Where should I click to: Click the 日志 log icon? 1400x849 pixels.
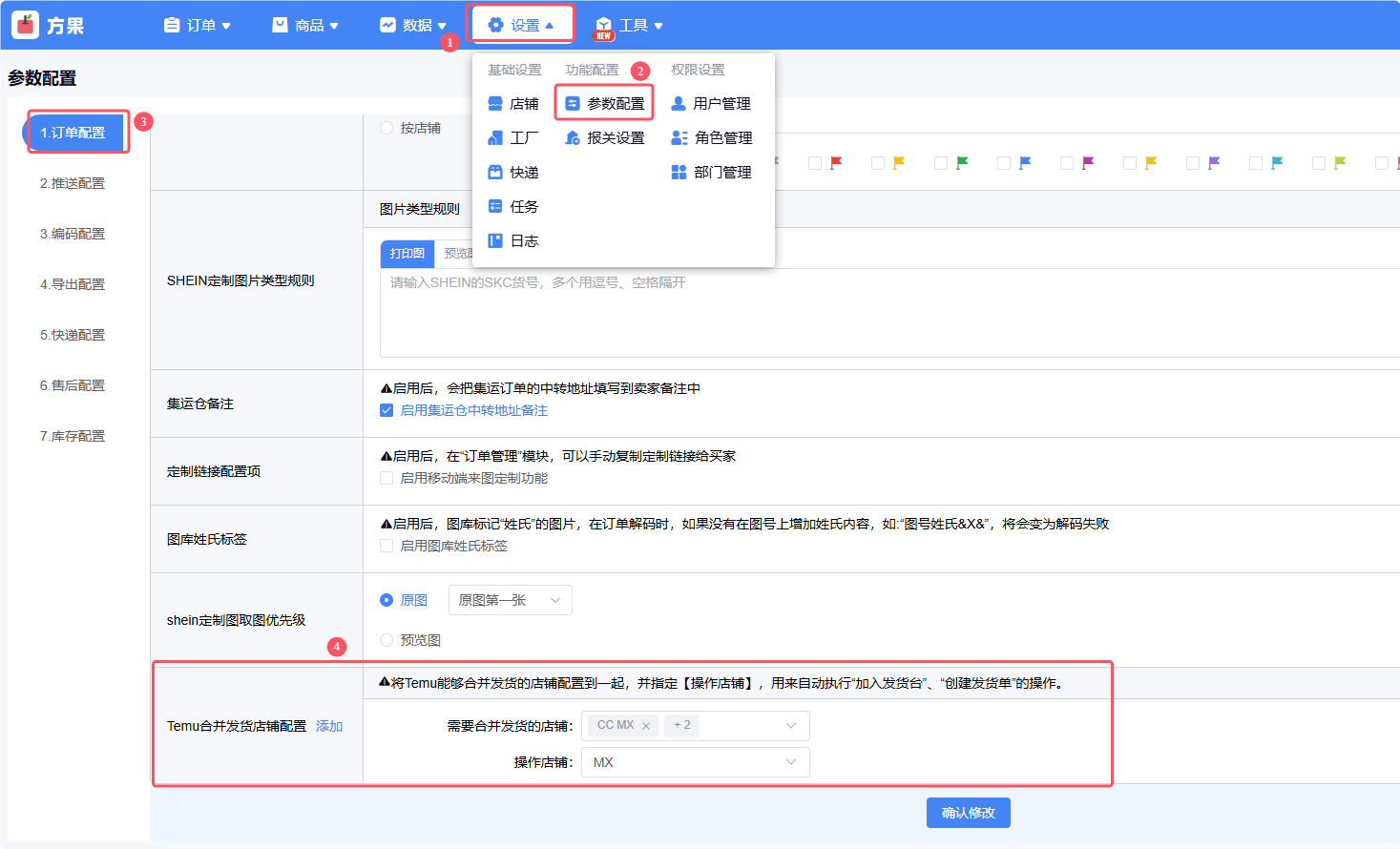[495, 240]
